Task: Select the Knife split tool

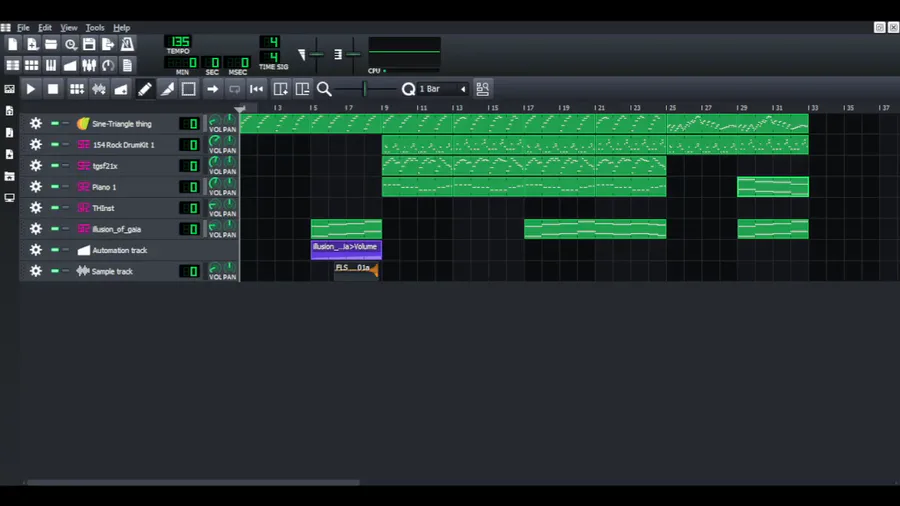Action: (167, 89)
